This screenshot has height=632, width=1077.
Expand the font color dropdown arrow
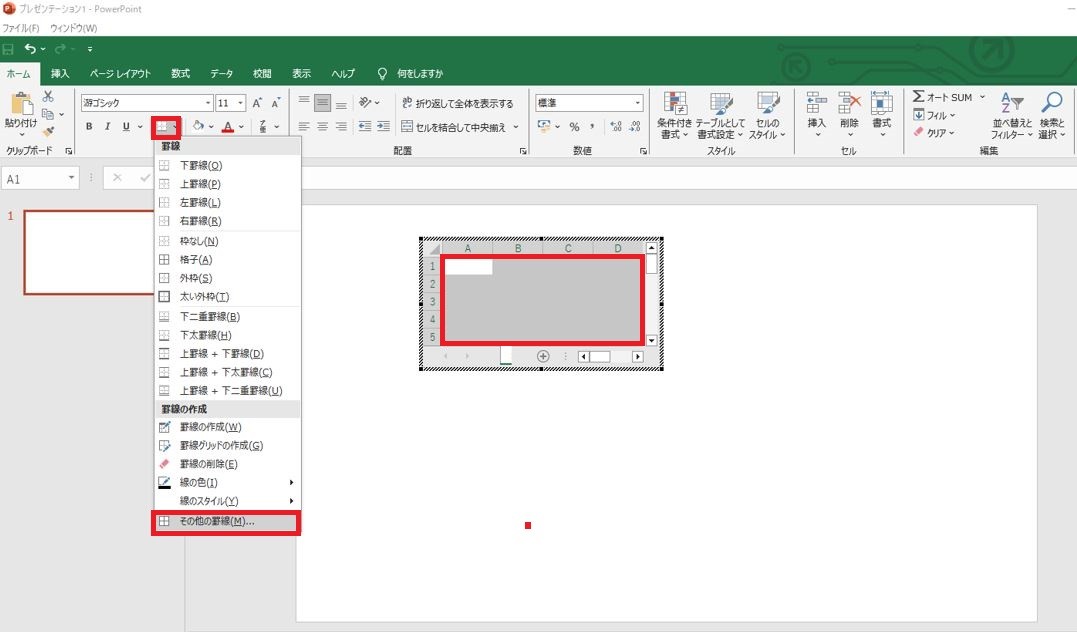pyautogui.click(x=241, y=127)
